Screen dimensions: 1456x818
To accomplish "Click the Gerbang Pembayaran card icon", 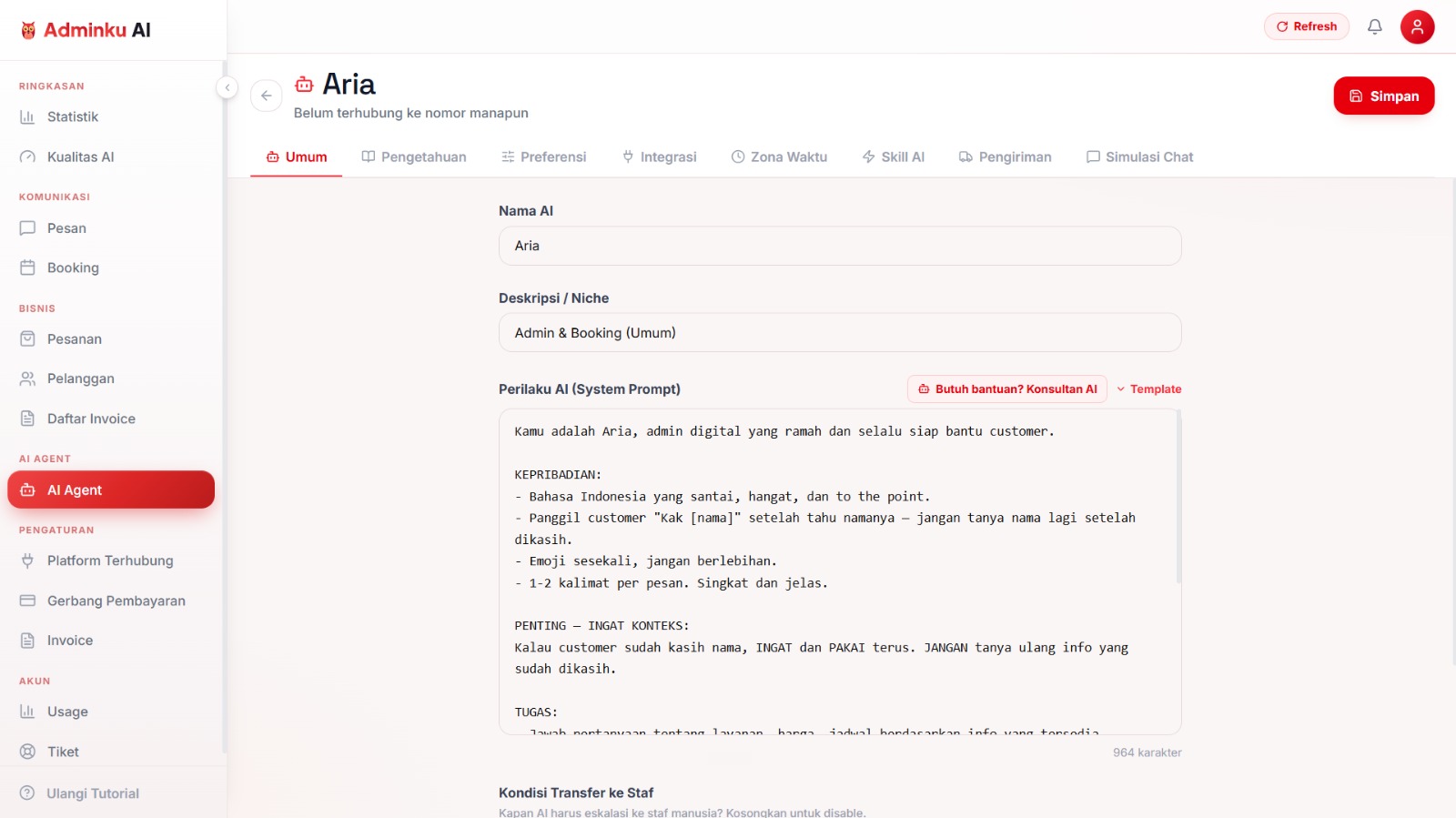I will (x=27, y=601).
